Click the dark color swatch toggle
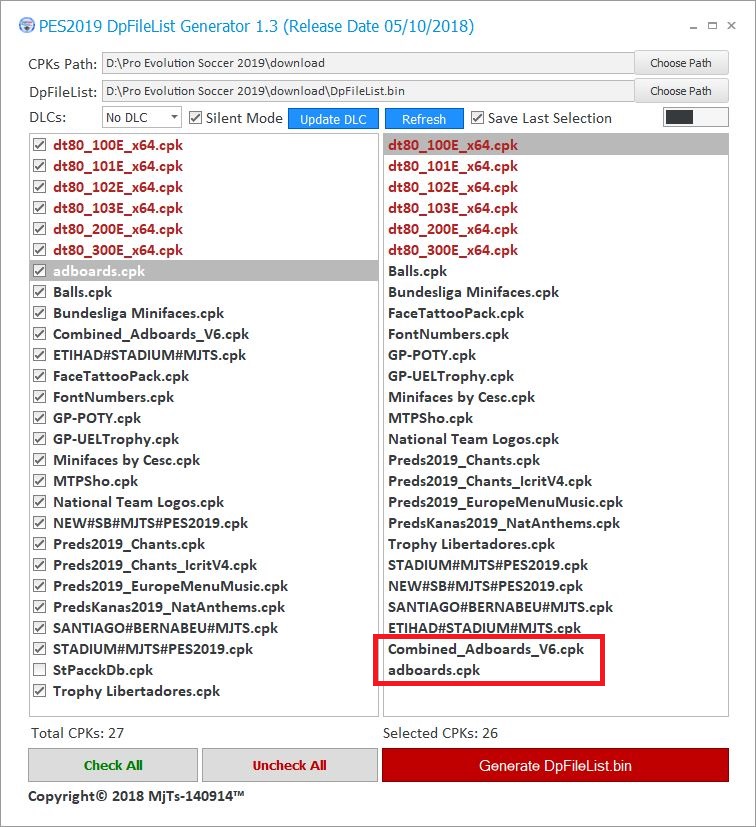This screenshot has width=756, height=827. pyautogui.click(x=695, y=117)
